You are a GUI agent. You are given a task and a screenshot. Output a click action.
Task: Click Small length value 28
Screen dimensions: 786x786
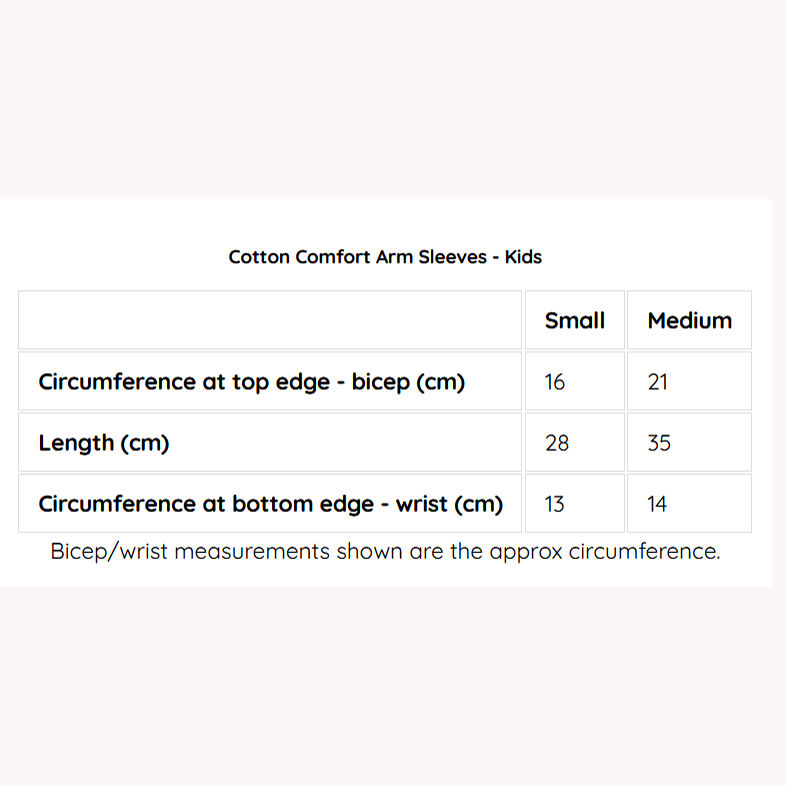pos(557,443)
